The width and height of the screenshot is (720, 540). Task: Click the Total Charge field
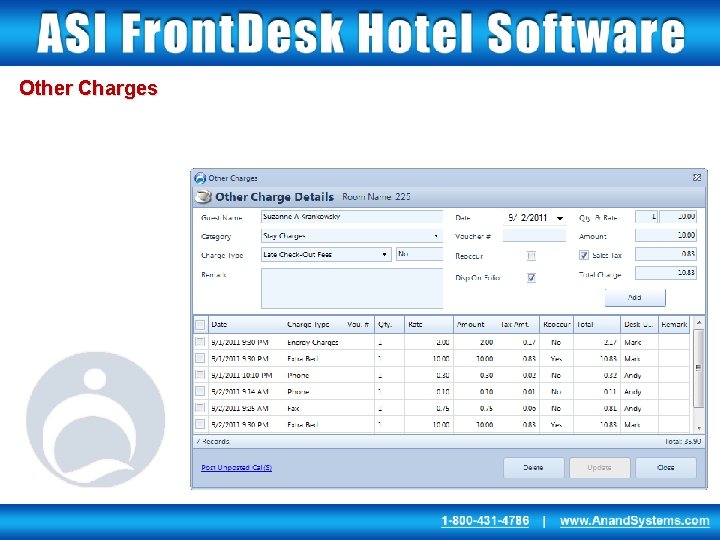click(x=666, y=273)
